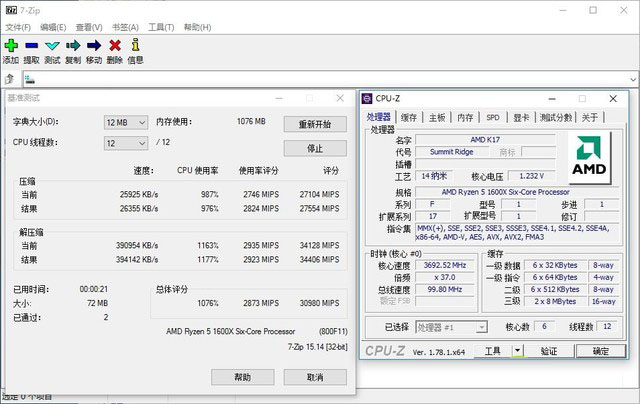This screenshot has width=640, height=404.
Task: Open the 编辑(E) menu
Action: coord(53,27)
